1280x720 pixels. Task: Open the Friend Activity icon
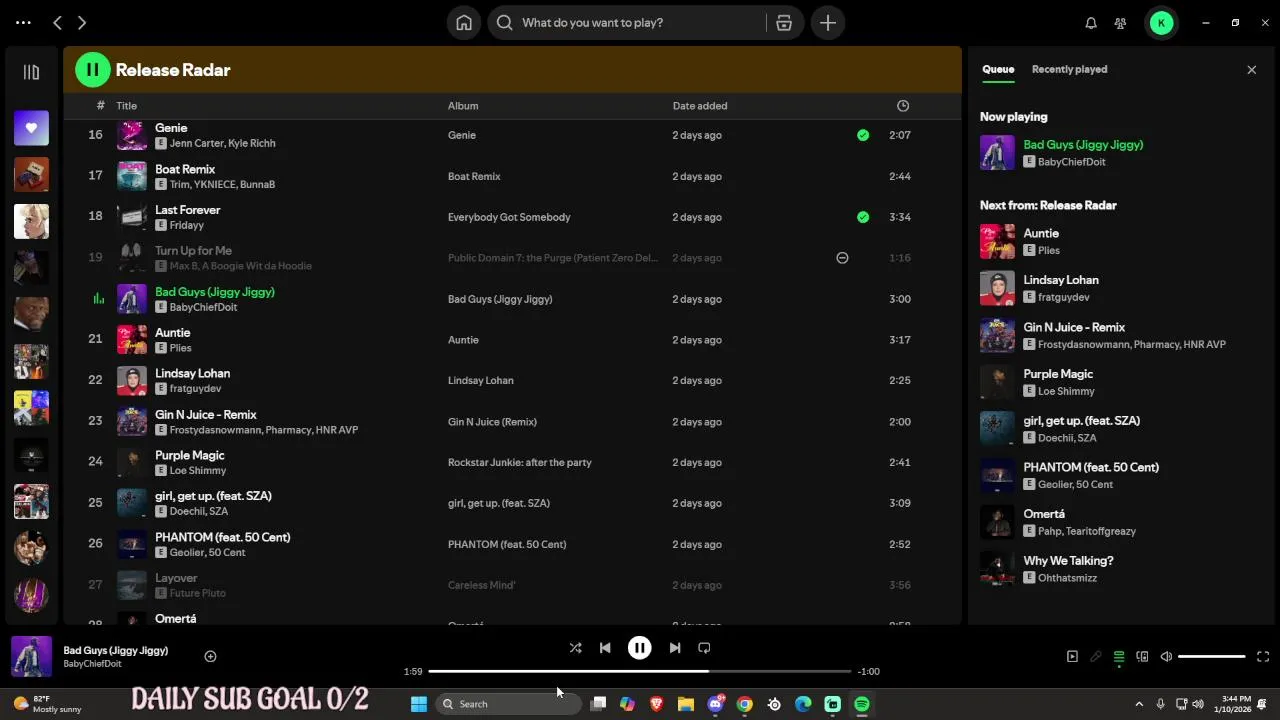[1121, 23]
